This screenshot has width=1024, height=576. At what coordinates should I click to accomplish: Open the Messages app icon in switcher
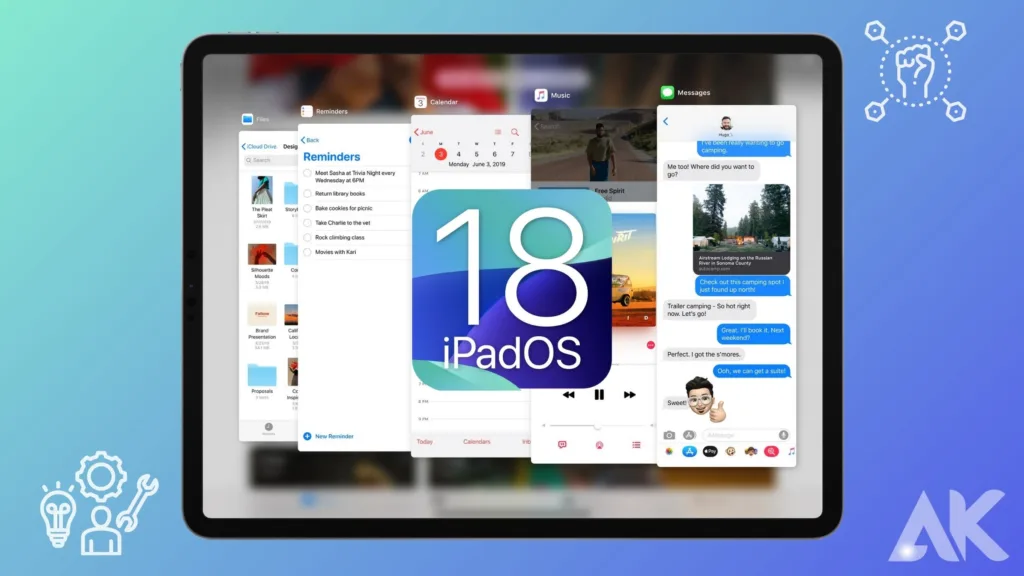(x=667, y=93)
